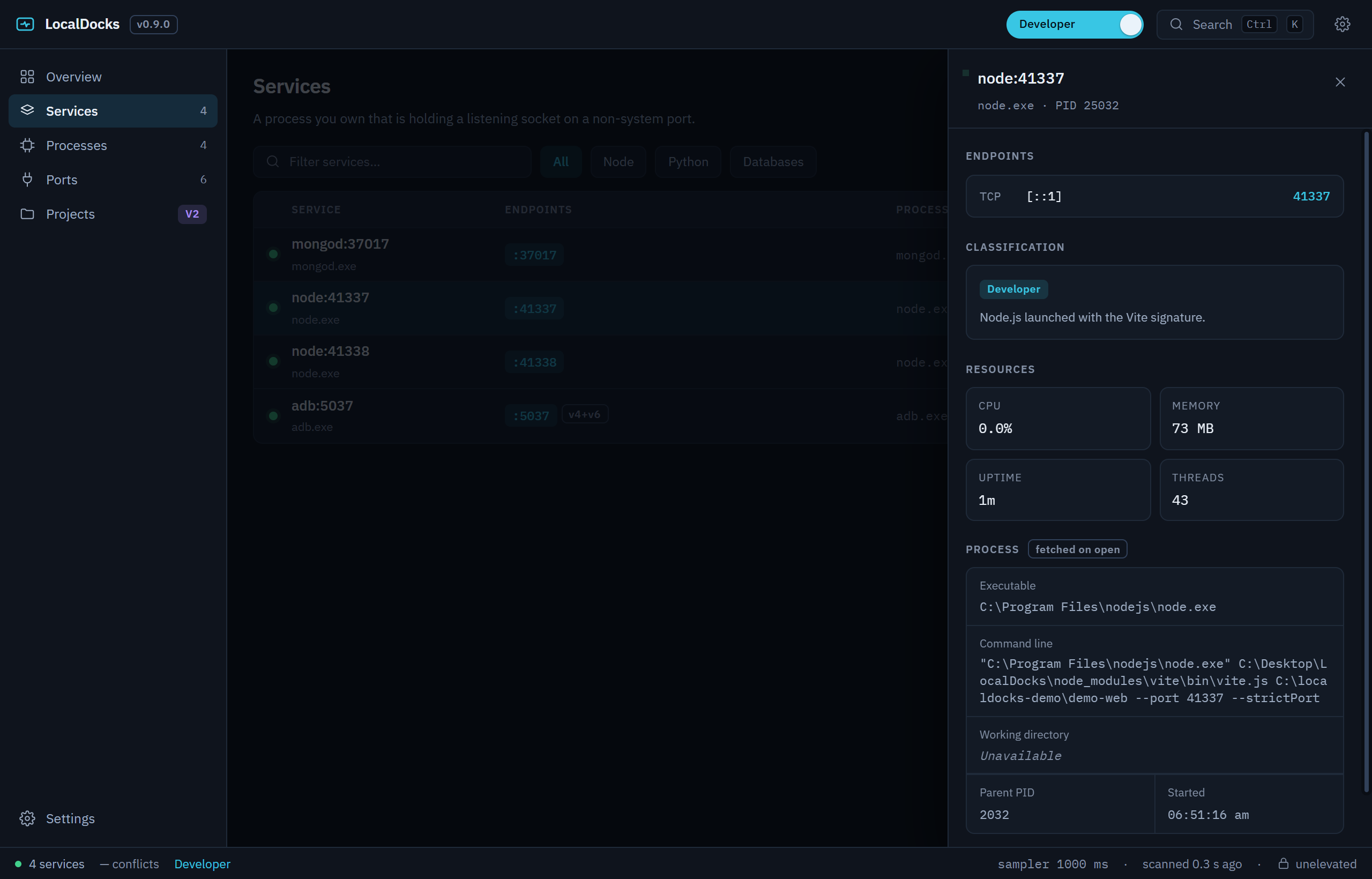Click the magnifier icon in Search
Screen dimensions: 1372x879
pos(1176,24)
